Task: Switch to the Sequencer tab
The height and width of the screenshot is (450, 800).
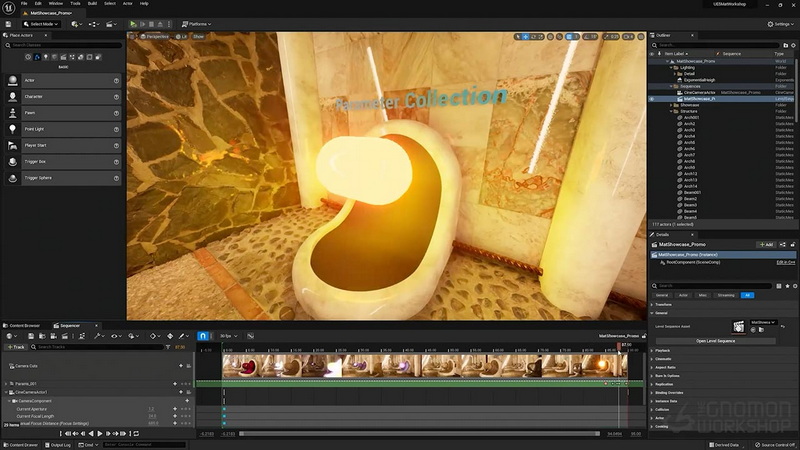Action: coord(70,326)
